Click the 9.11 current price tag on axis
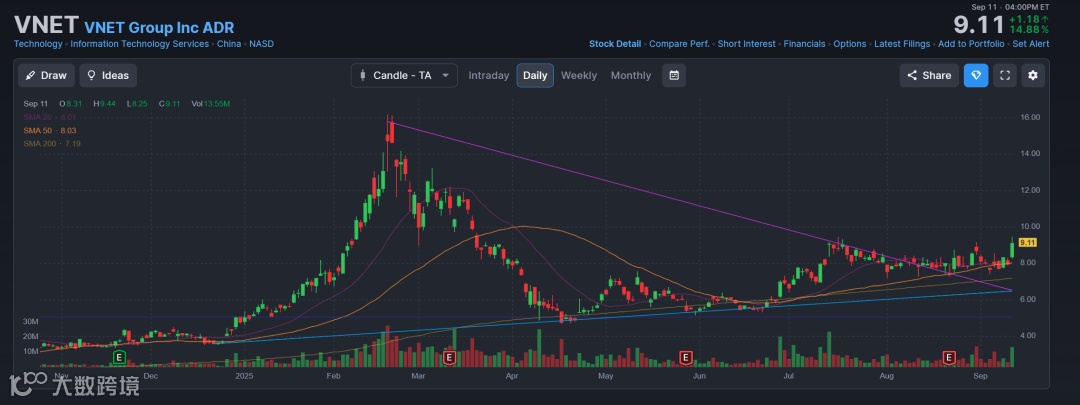The height and width of the screenshot is (405, 1080). tap(1028, 242)
